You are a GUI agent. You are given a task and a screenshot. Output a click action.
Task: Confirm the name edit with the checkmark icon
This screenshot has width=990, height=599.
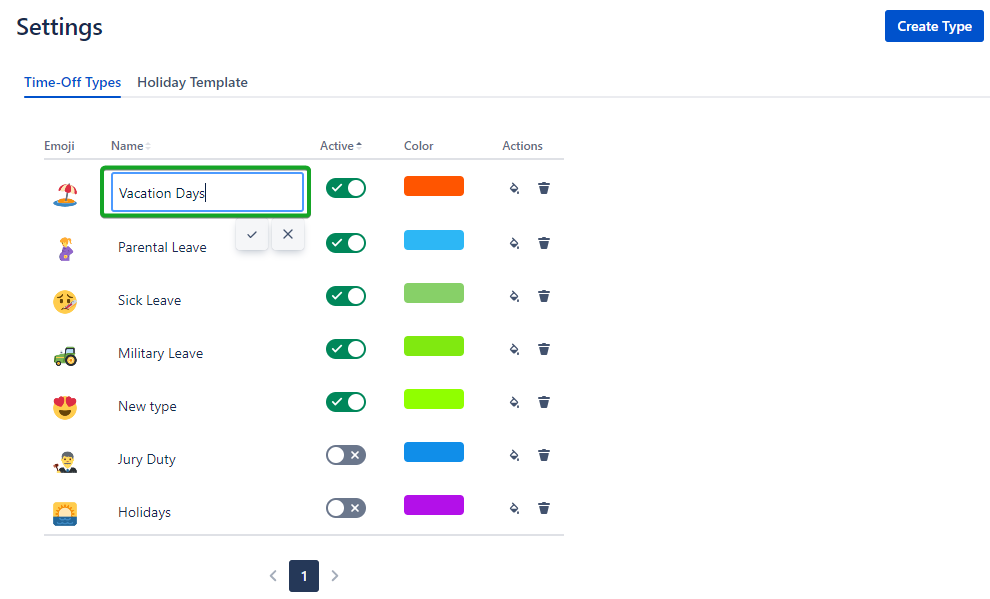click(252, 235)
